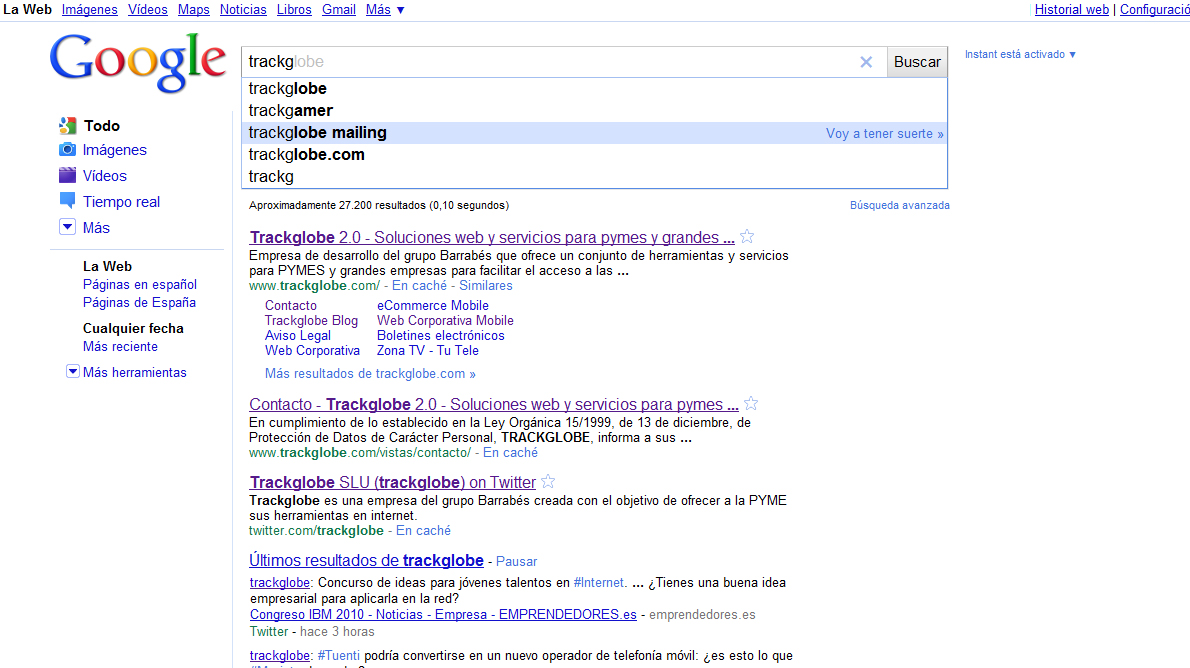Open the Trackglobe 2.0 Soluciones web result
Image resolution: width=1190 pixels, height=668 pixels.
[x=492, y=238]
